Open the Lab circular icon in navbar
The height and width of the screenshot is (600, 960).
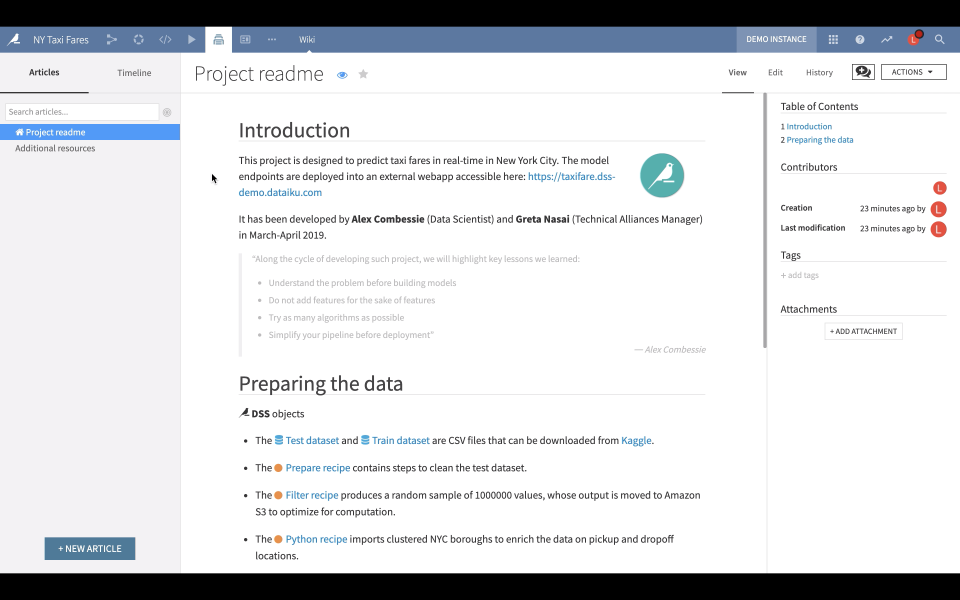138,39
